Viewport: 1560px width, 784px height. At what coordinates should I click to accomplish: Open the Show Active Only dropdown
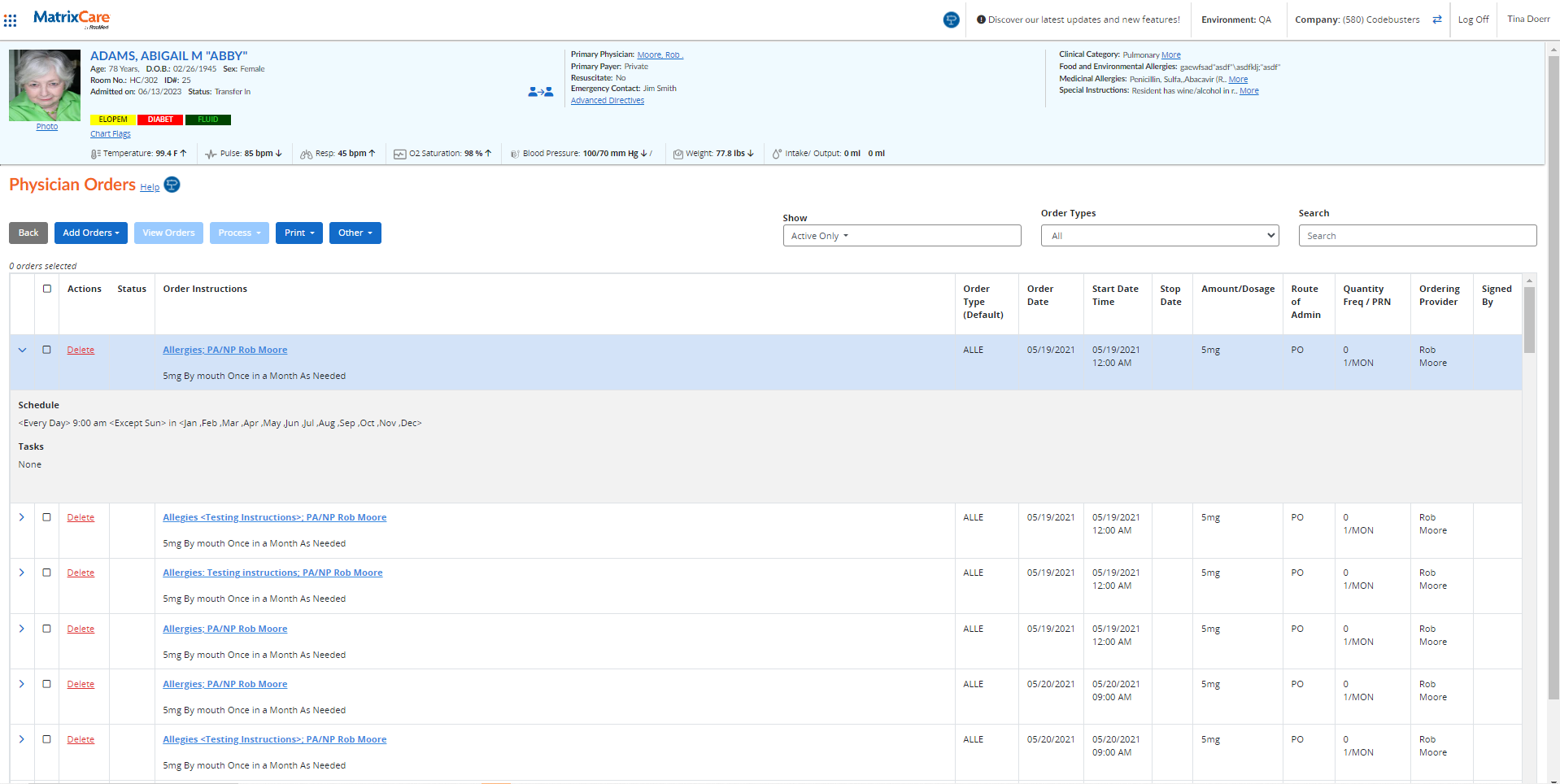[902, 236]
